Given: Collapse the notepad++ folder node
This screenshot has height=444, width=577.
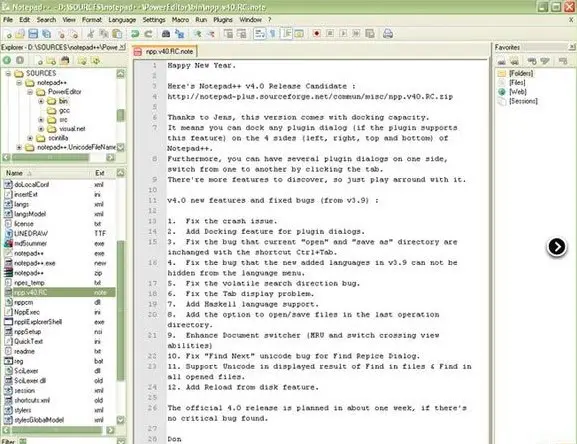Looking at the screenshot, I should click(x=19, y=83).
